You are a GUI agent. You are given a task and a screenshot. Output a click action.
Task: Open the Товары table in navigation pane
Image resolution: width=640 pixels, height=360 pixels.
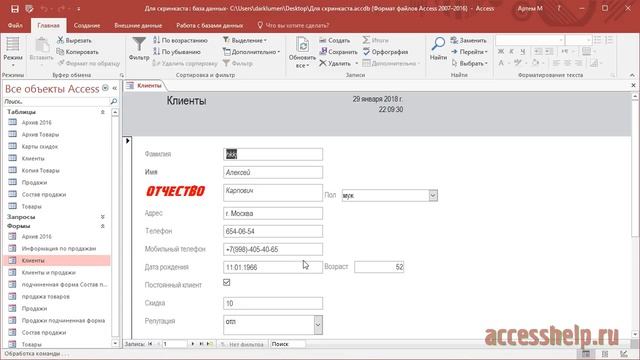click(32, 207)
